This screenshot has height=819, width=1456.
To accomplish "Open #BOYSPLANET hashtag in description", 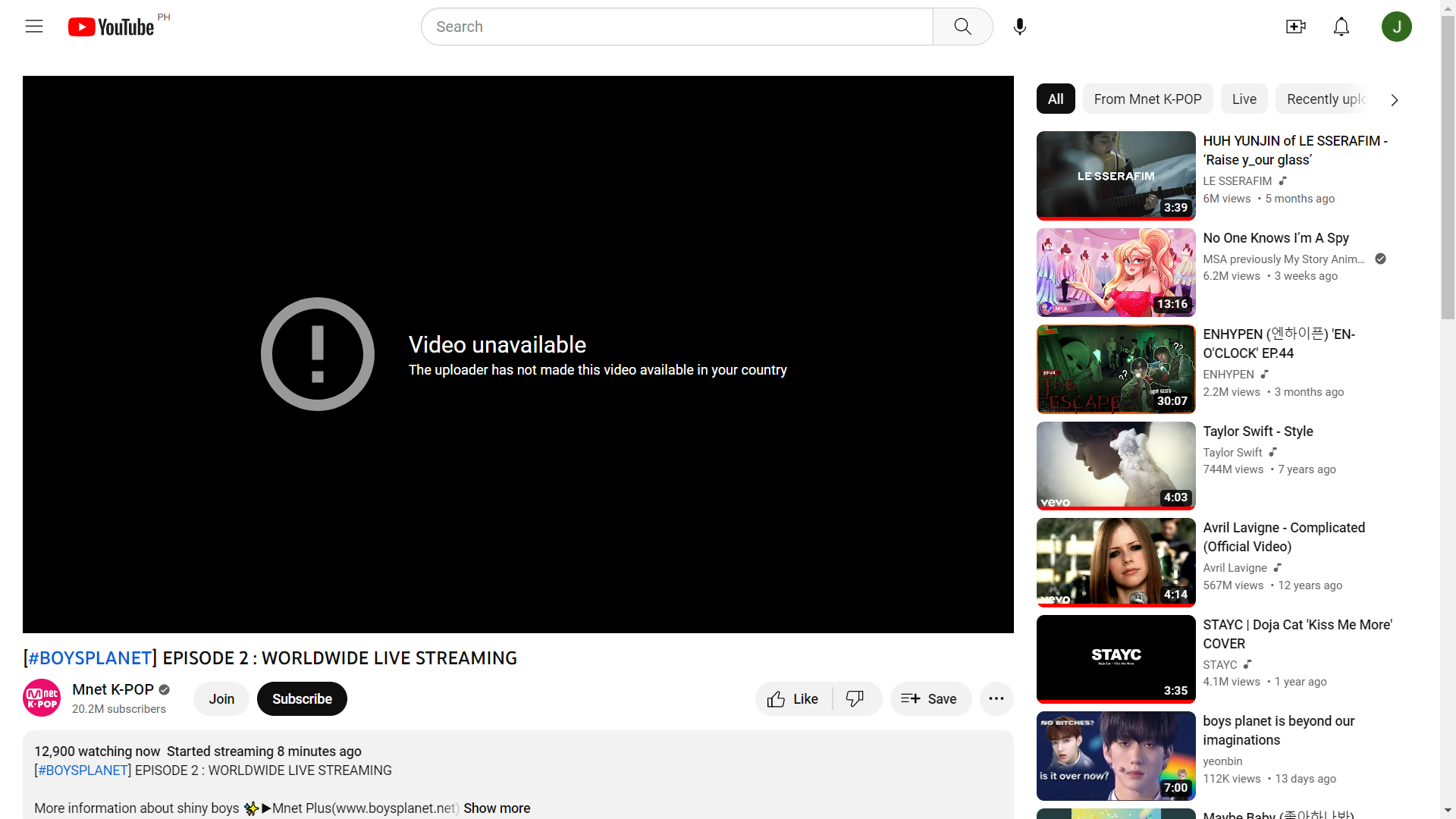I will [83, 770].
